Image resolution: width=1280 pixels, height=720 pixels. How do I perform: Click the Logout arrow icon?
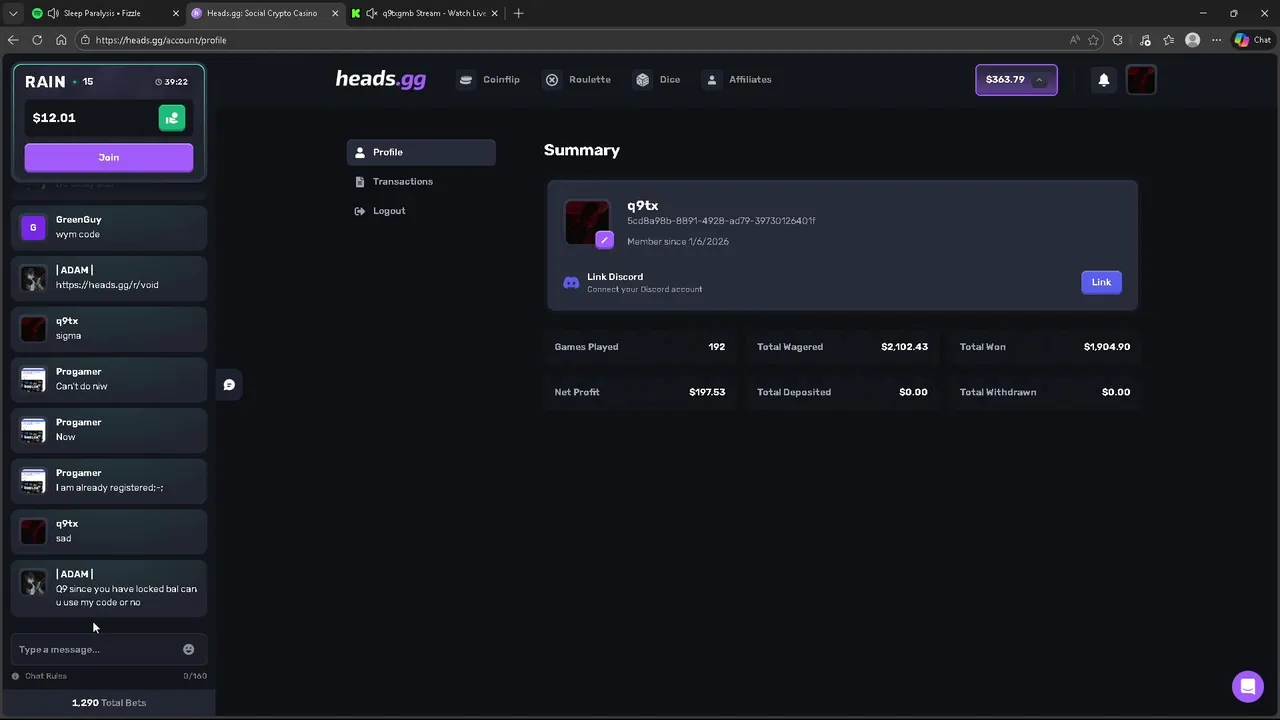[360, 211]
